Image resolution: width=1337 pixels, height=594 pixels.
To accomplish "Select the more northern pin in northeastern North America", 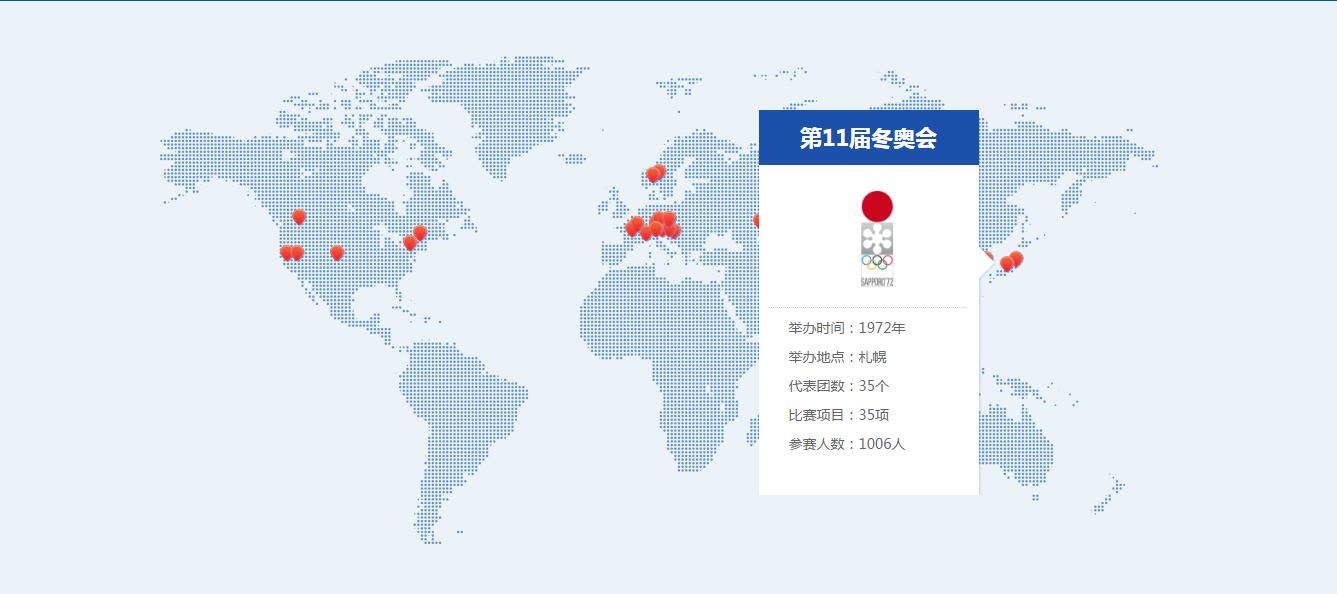I will pos(420,233).
